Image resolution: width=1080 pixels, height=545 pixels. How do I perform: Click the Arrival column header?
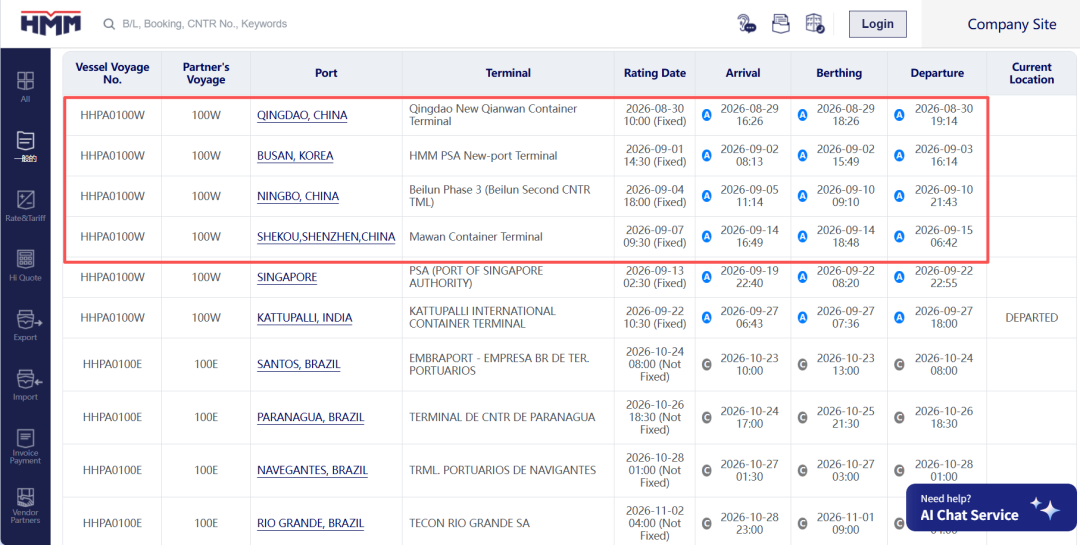[x=743, y=73]
